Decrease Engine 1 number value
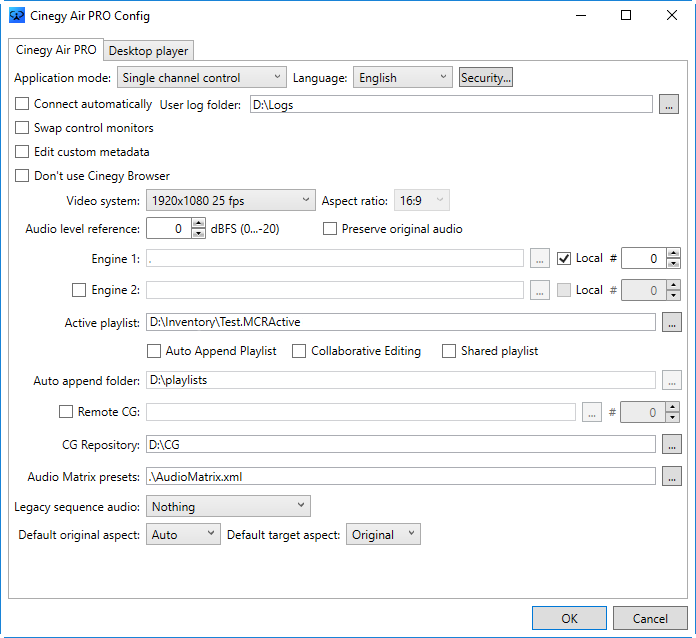This screenshot has height=638, width=696. (x=673, y=263)
